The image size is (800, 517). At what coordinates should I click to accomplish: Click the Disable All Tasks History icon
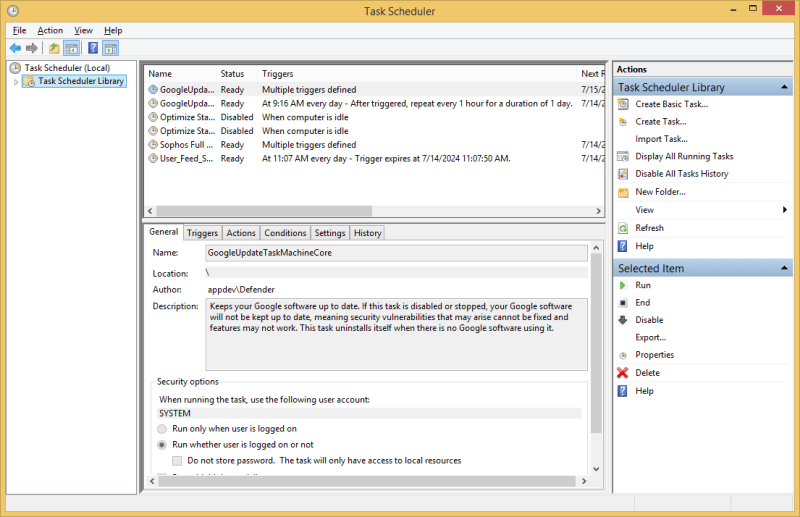coord(623,174)
